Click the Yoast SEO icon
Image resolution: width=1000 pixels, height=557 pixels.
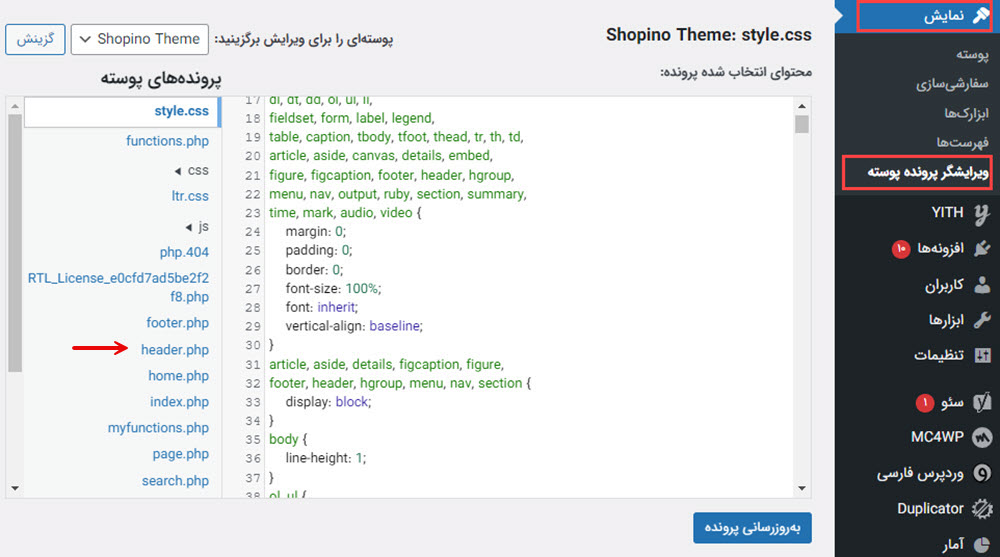pos(981,403)
